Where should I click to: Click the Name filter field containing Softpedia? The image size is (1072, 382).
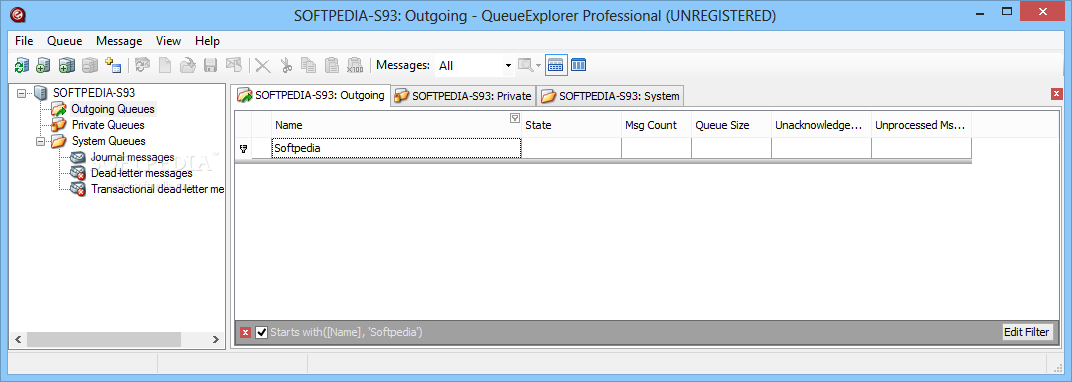tap(397, 148)
